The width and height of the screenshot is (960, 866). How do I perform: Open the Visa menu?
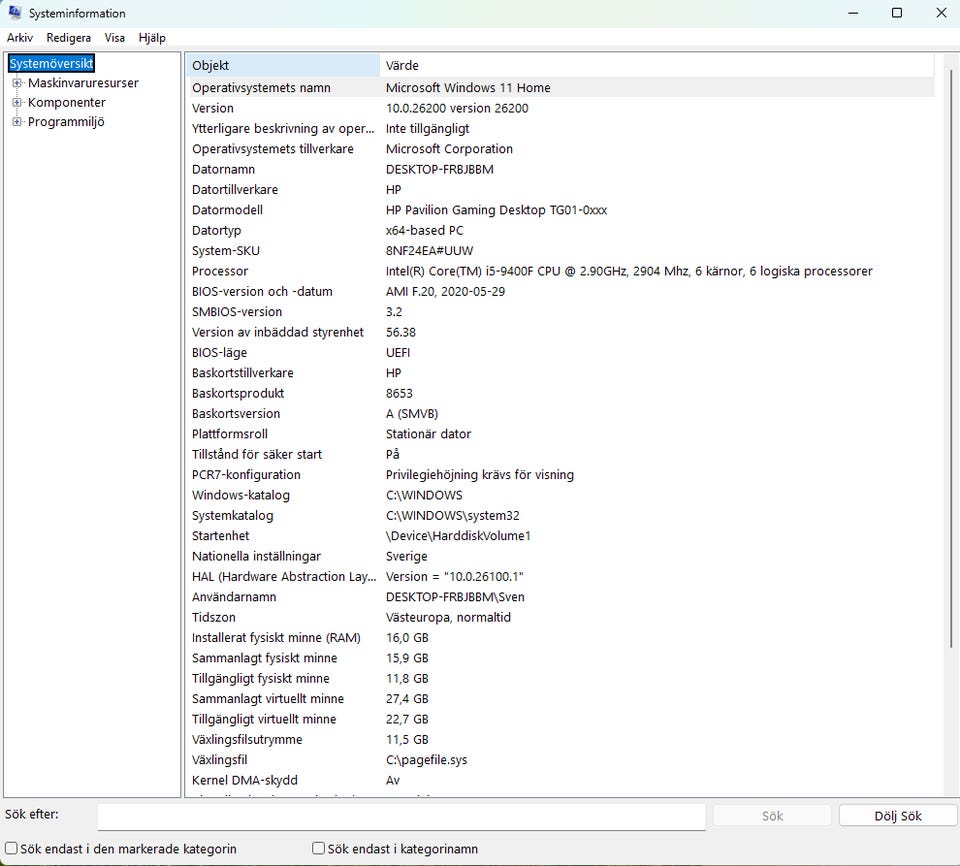pos(115,38)
